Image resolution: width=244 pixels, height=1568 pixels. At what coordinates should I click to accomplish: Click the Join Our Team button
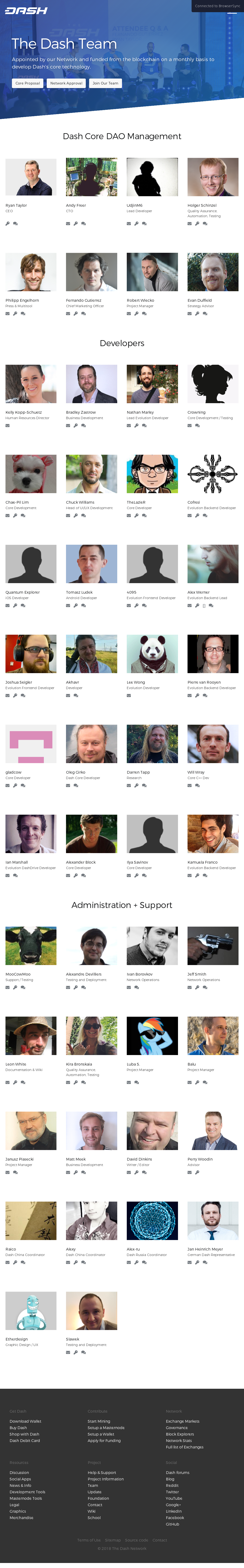[106, 83]
